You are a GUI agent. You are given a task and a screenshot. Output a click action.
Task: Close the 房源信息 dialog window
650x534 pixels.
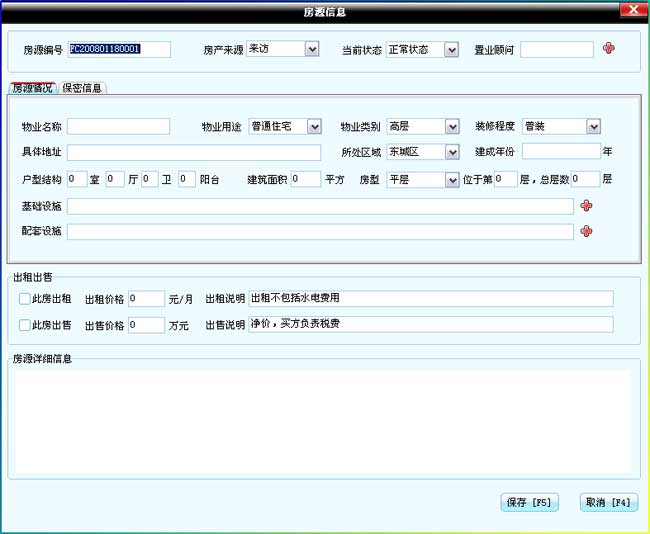click(x=632, y=11)
